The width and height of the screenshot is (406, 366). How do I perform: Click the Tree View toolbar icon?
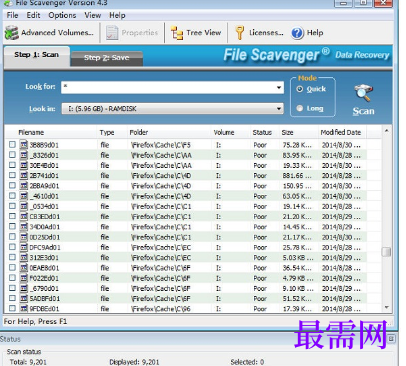[177, 33]
